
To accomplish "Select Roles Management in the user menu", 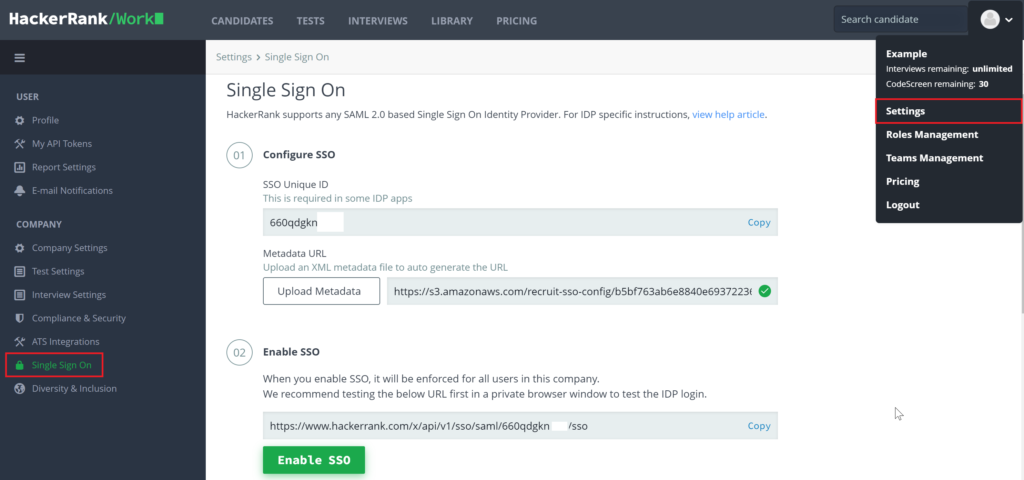I will coord(932,134).
